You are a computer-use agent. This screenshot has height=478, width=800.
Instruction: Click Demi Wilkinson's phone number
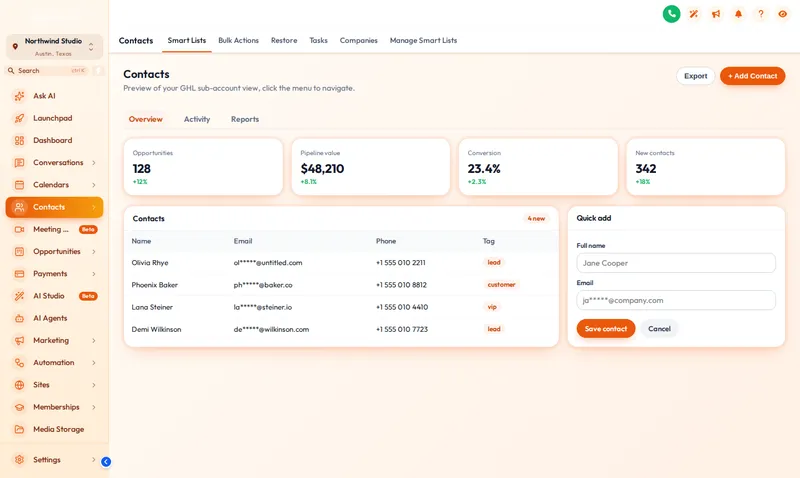402,330
